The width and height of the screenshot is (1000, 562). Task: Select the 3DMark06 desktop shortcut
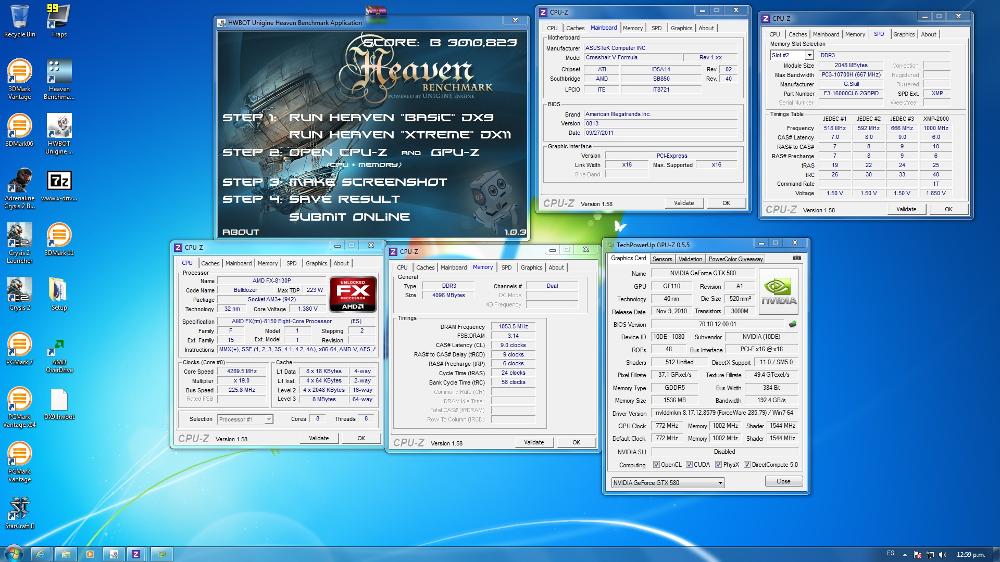[19, 130]
